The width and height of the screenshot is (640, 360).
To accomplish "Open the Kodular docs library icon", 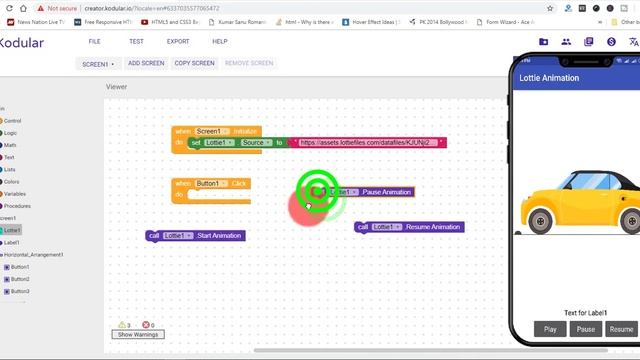I will [x=588, y=42].
